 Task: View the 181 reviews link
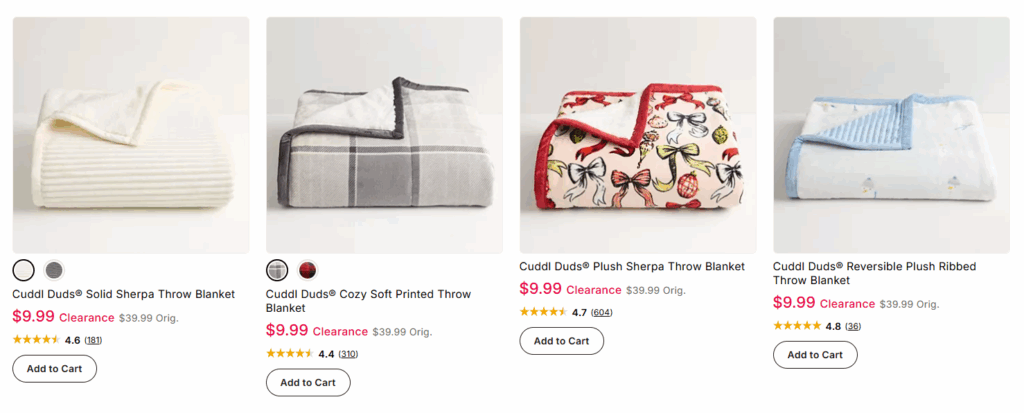tap(93, 340)
